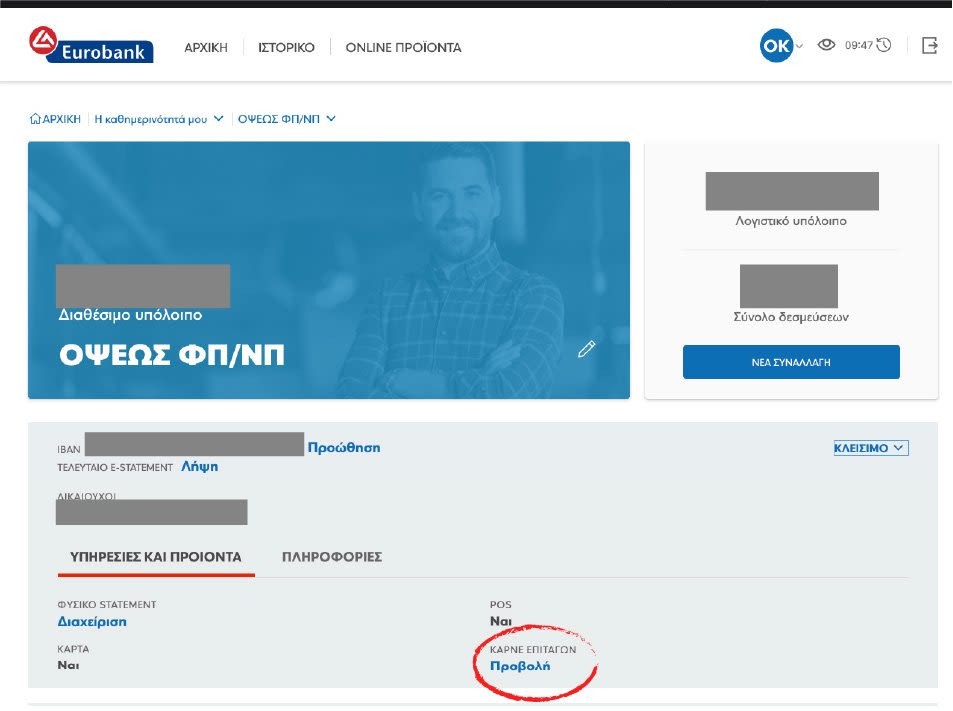Click the session timer clock icon

[884, 45]
